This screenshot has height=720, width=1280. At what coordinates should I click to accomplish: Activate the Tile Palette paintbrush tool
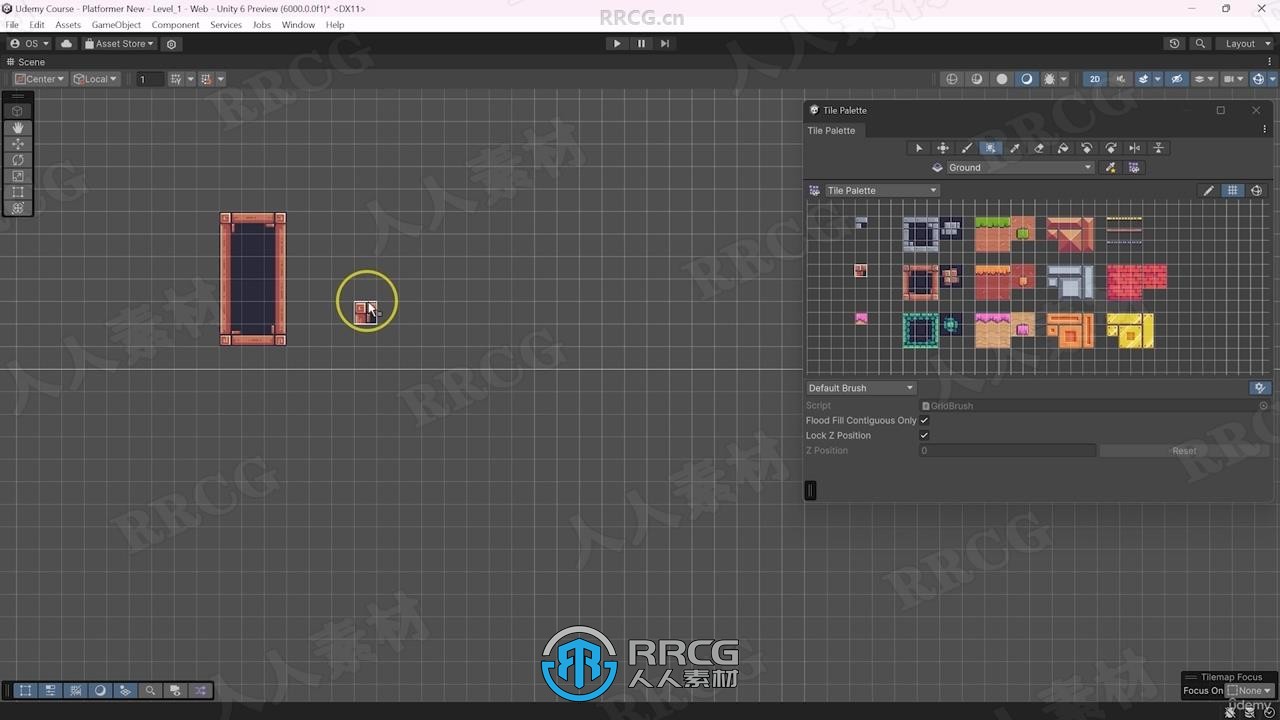pos(967,148)
